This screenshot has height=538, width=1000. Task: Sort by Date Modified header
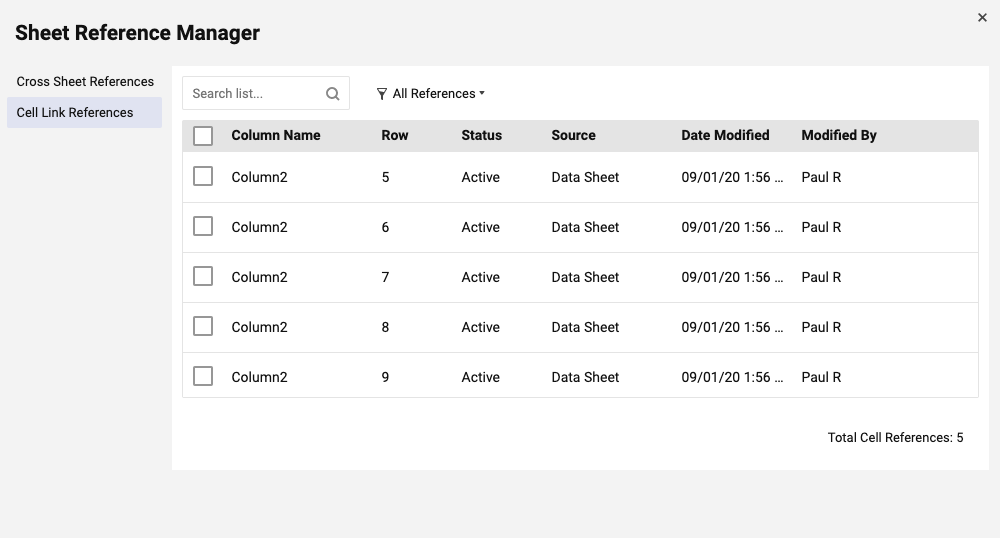[x=725, y=136]
